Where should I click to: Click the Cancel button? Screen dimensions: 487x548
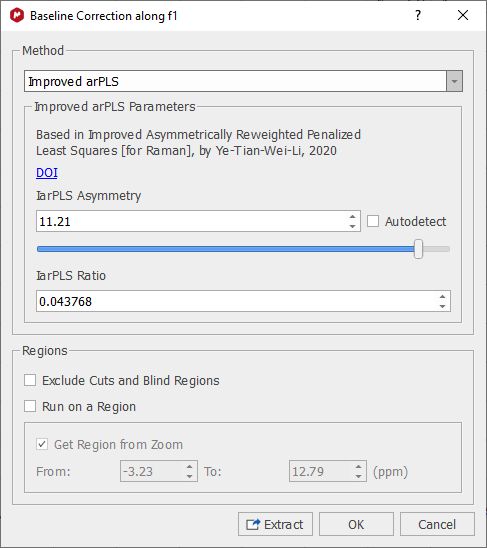pos(437,524)
